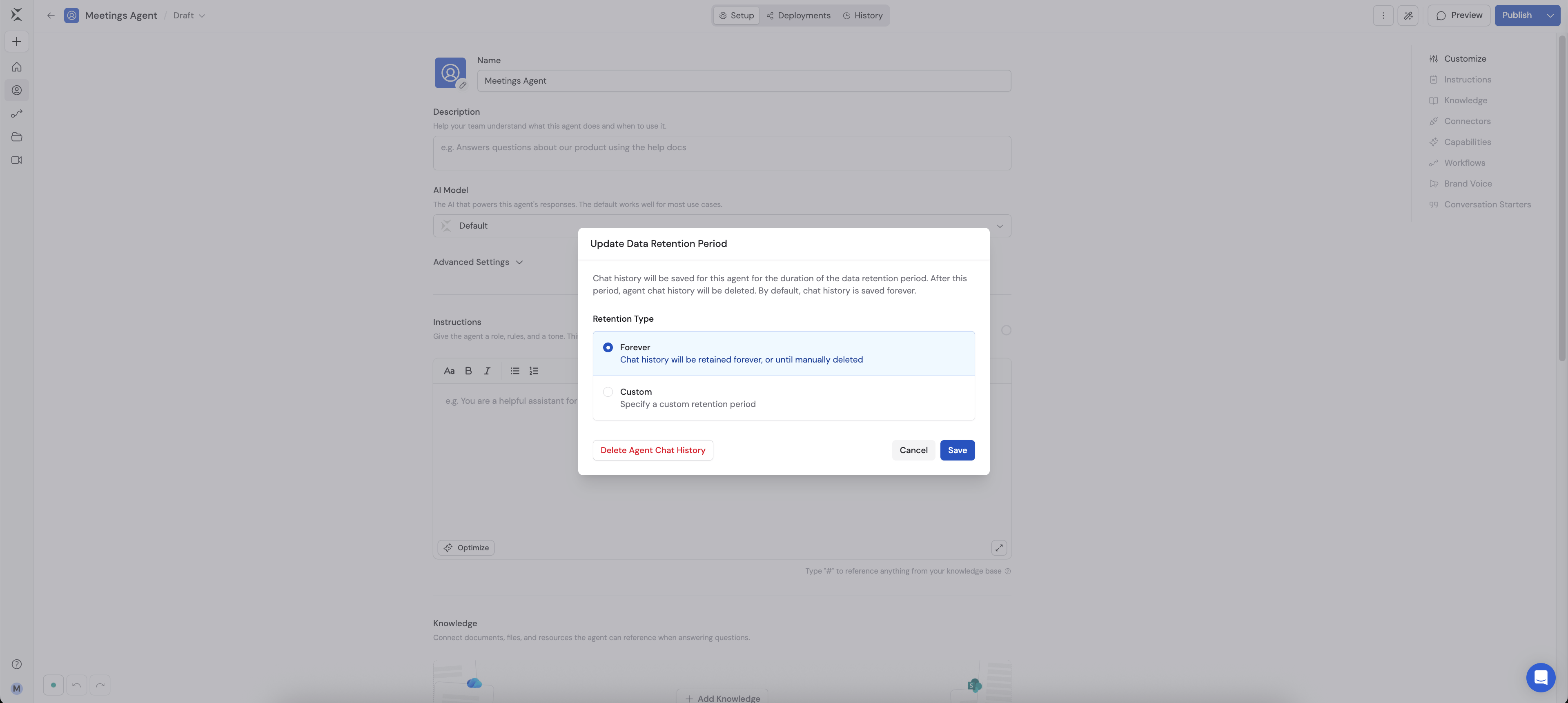Click the Optimize button

pyautogui.click(x=465, y=548)
